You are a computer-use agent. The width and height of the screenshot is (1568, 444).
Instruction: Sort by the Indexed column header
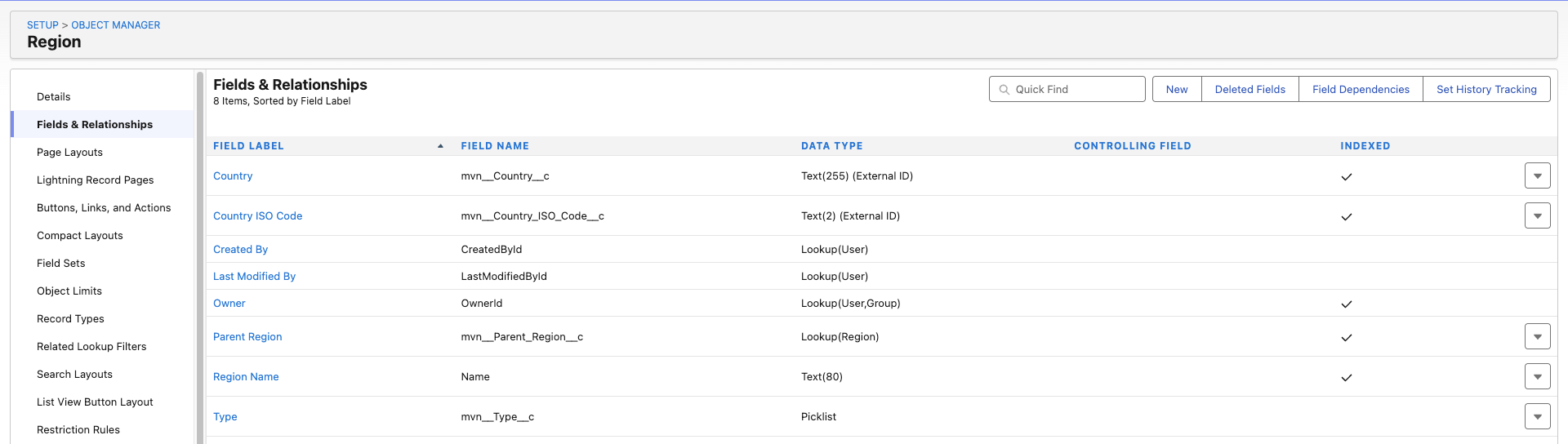coord(1365,146)
